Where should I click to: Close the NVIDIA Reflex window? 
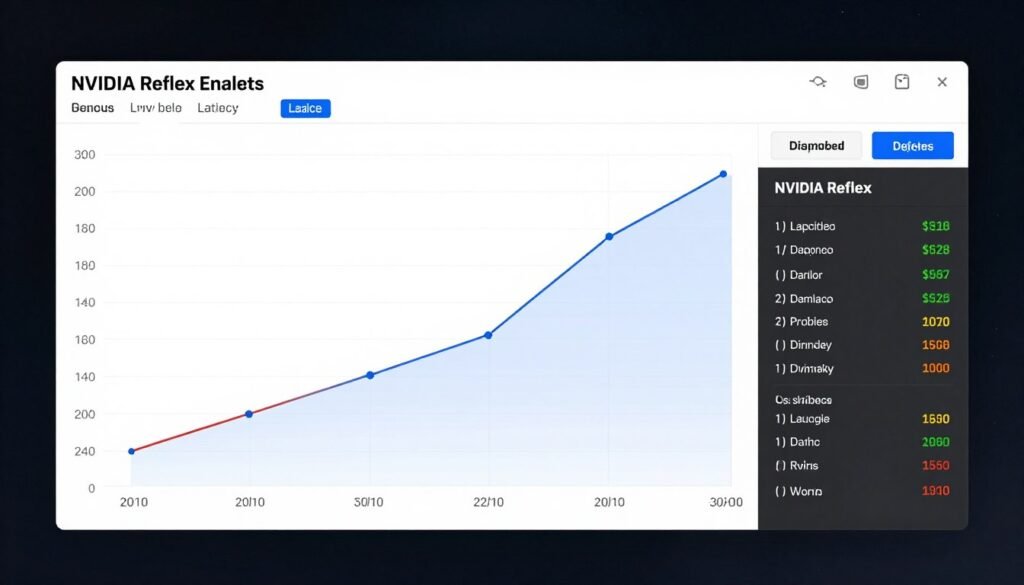(x=942, y=82)
